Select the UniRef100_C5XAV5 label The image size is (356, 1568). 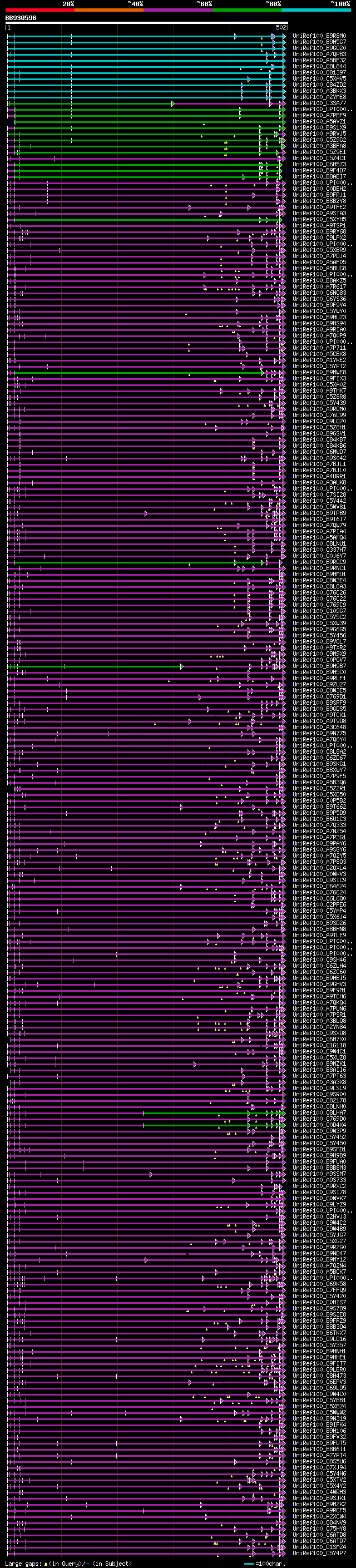(x=319, y=78)
